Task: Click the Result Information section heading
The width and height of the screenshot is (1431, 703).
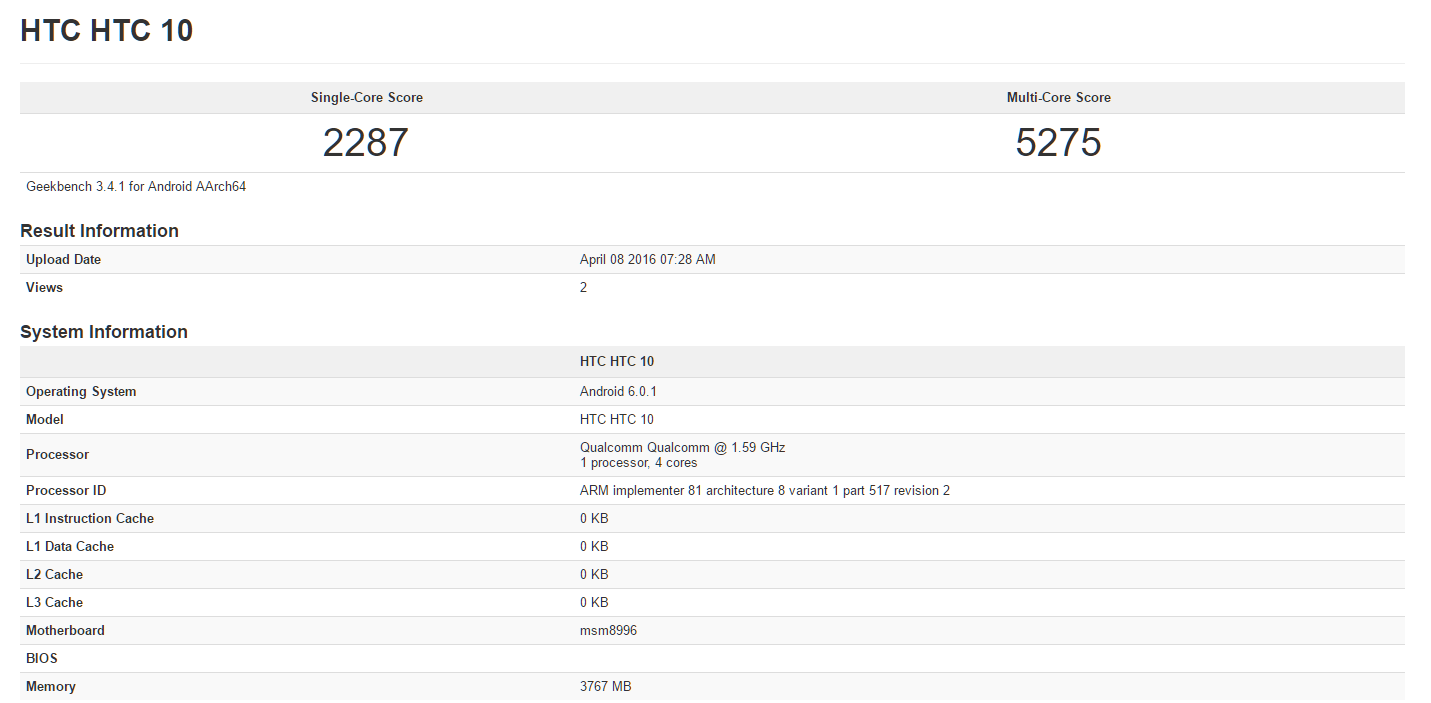Action: tap(99, 231)
